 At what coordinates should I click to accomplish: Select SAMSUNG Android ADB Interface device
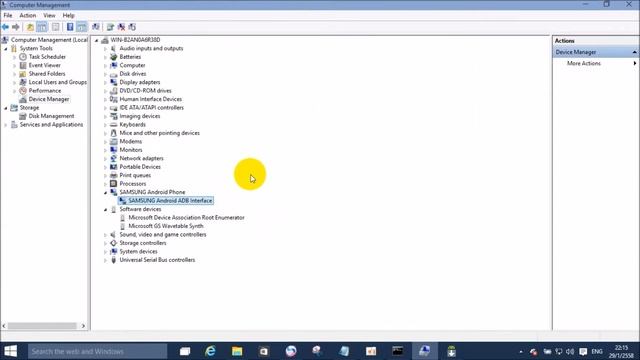(170, 200)
